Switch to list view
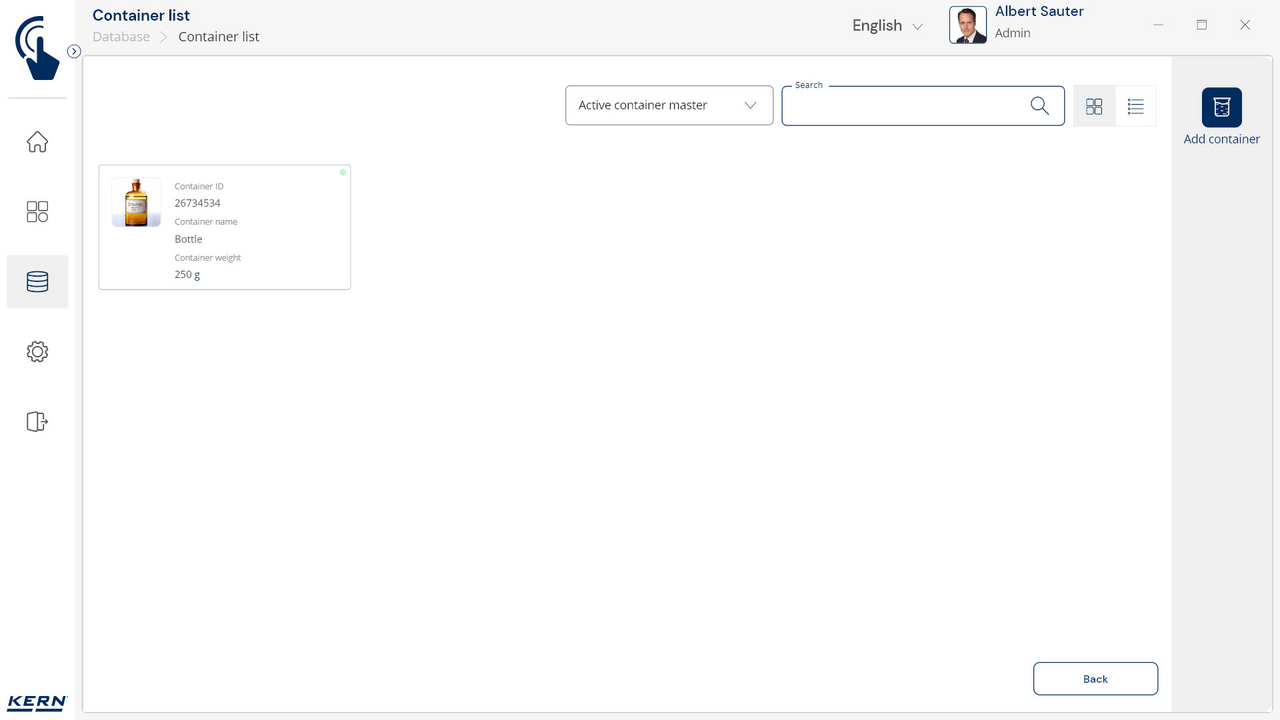This screenshot has width=1280, height=720. 1135,106
